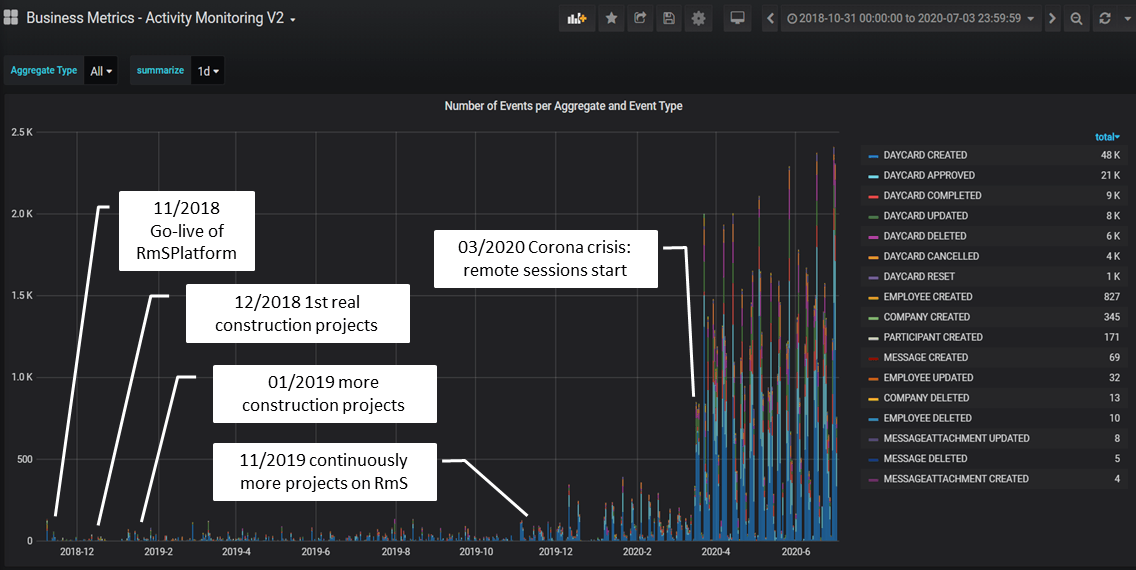Star this dashboard as favorite
Image resolution: width=1136 pixels, height=570 pixels.
(611, 19)
